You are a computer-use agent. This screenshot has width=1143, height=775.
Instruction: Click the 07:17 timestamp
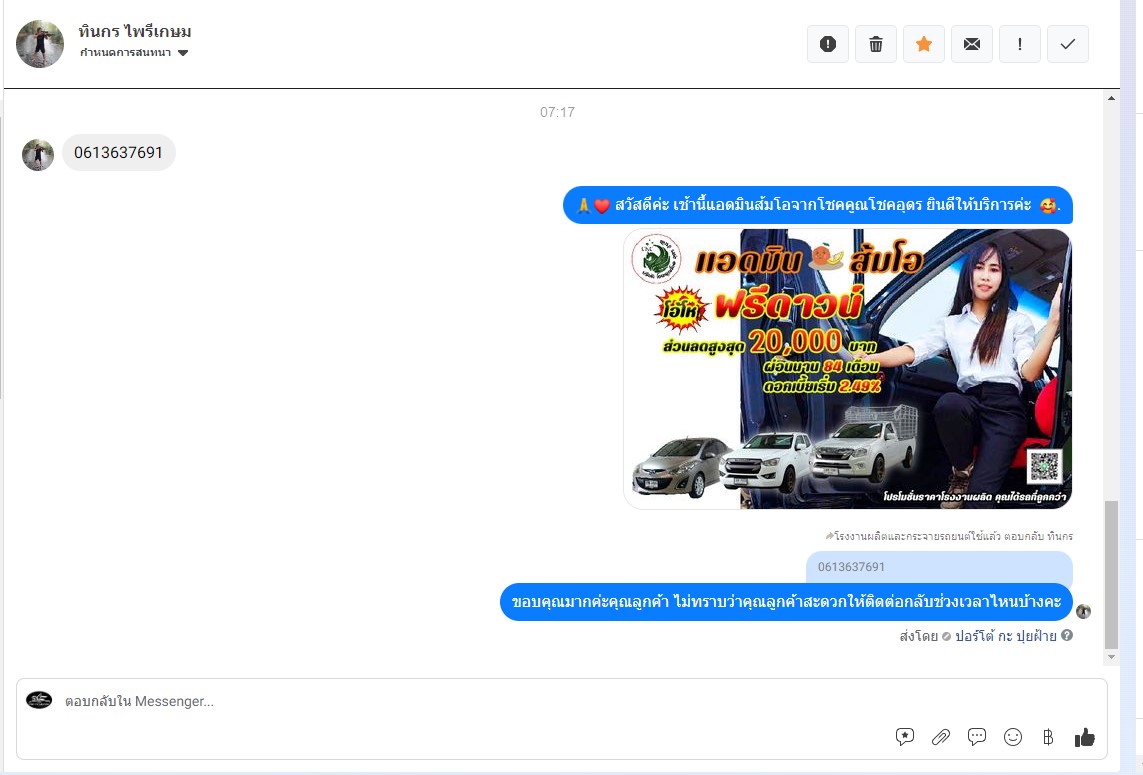pyautogui.click(x=558, y=112)
